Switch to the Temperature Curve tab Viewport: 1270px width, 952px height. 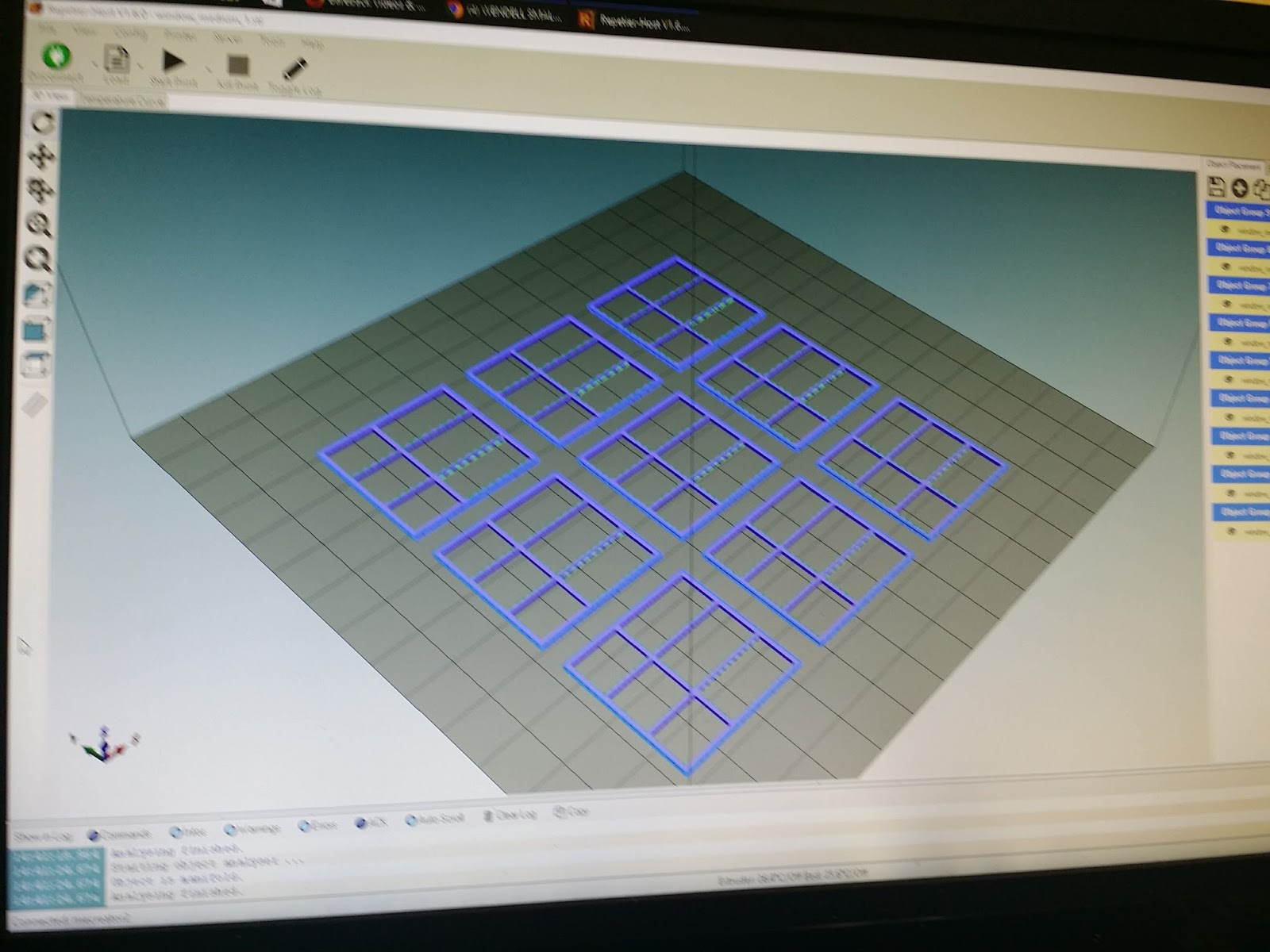click(x=121, y=101)
